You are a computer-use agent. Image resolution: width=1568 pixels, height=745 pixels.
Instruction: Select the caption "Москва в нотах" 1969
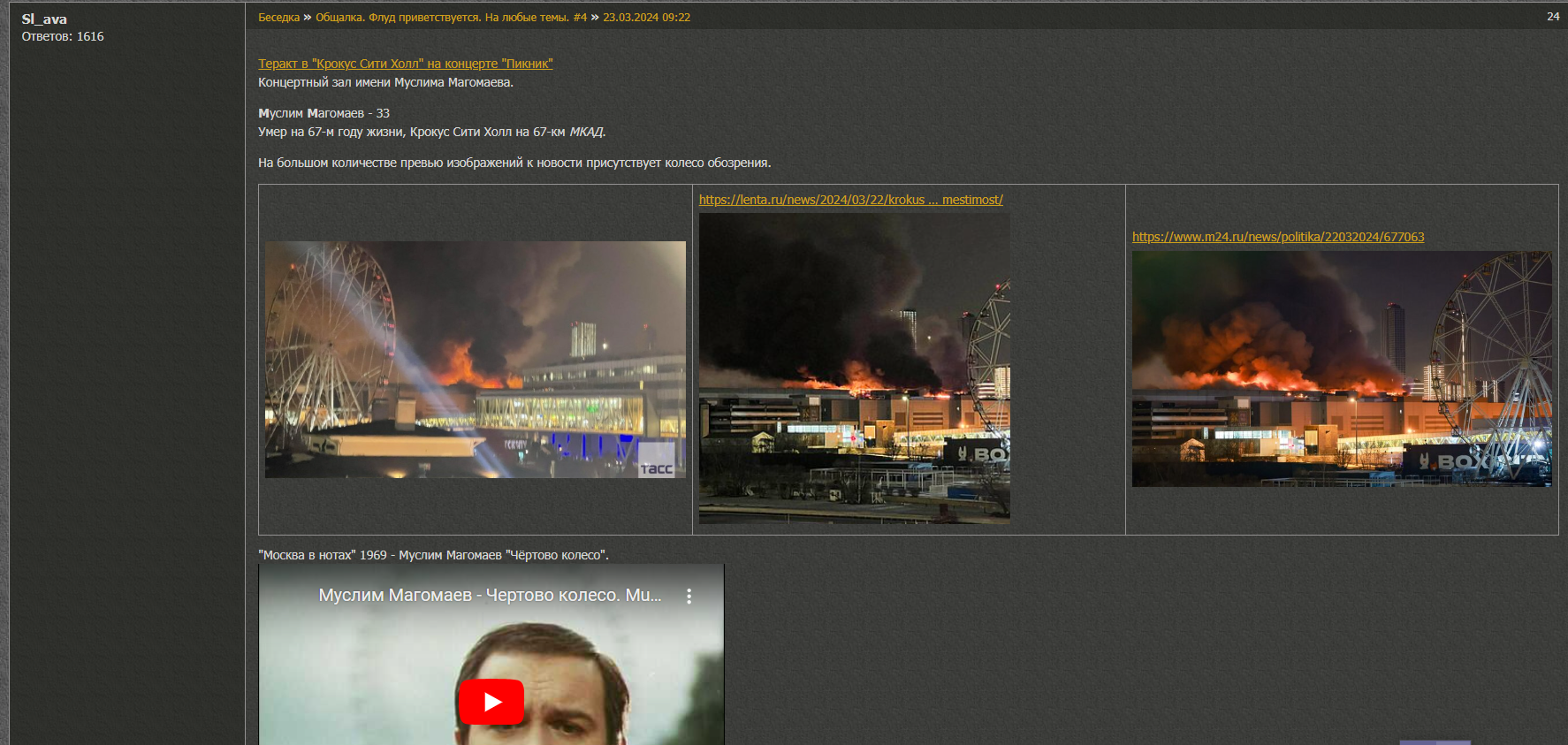click(433, 555)
